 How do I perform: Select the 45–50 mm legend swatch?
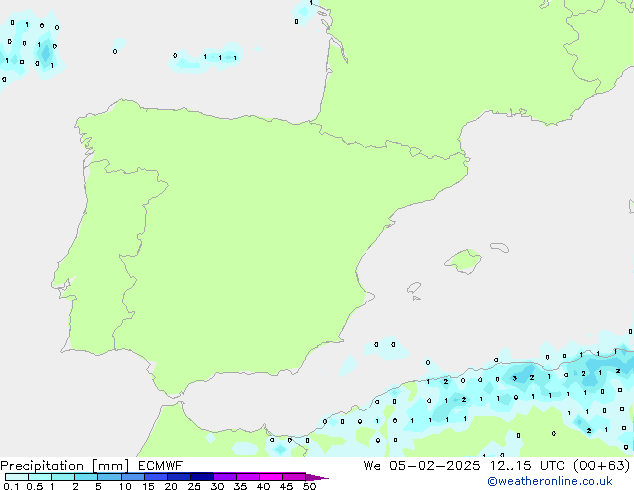pos(294,477)
